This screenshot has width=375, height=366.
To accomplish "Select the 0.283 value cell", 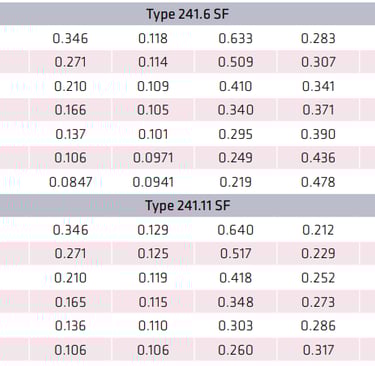I will click(x=318, y=38).
